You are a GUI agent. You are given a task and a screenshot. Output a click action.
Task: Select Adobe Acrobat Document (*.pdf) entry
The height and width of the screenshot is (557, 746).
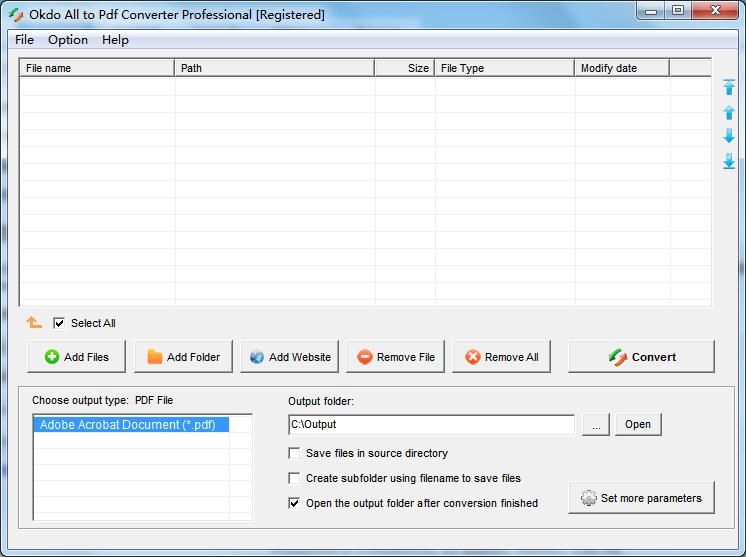pyautogui.click(x=131, y=425)
